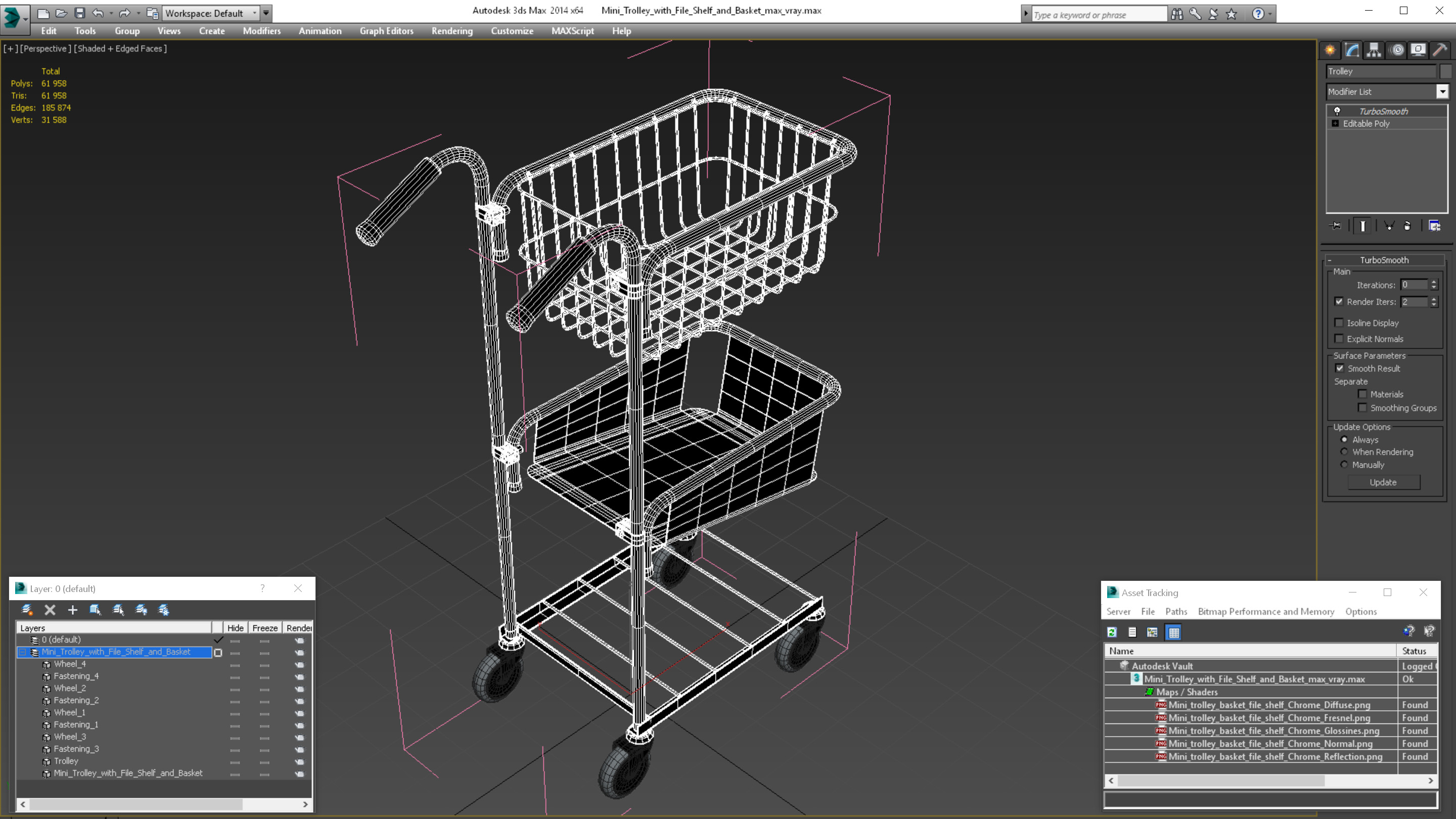This screenshot has width=1456, height=819.
Task: Open the MAXScript menu
Action: 573,31
